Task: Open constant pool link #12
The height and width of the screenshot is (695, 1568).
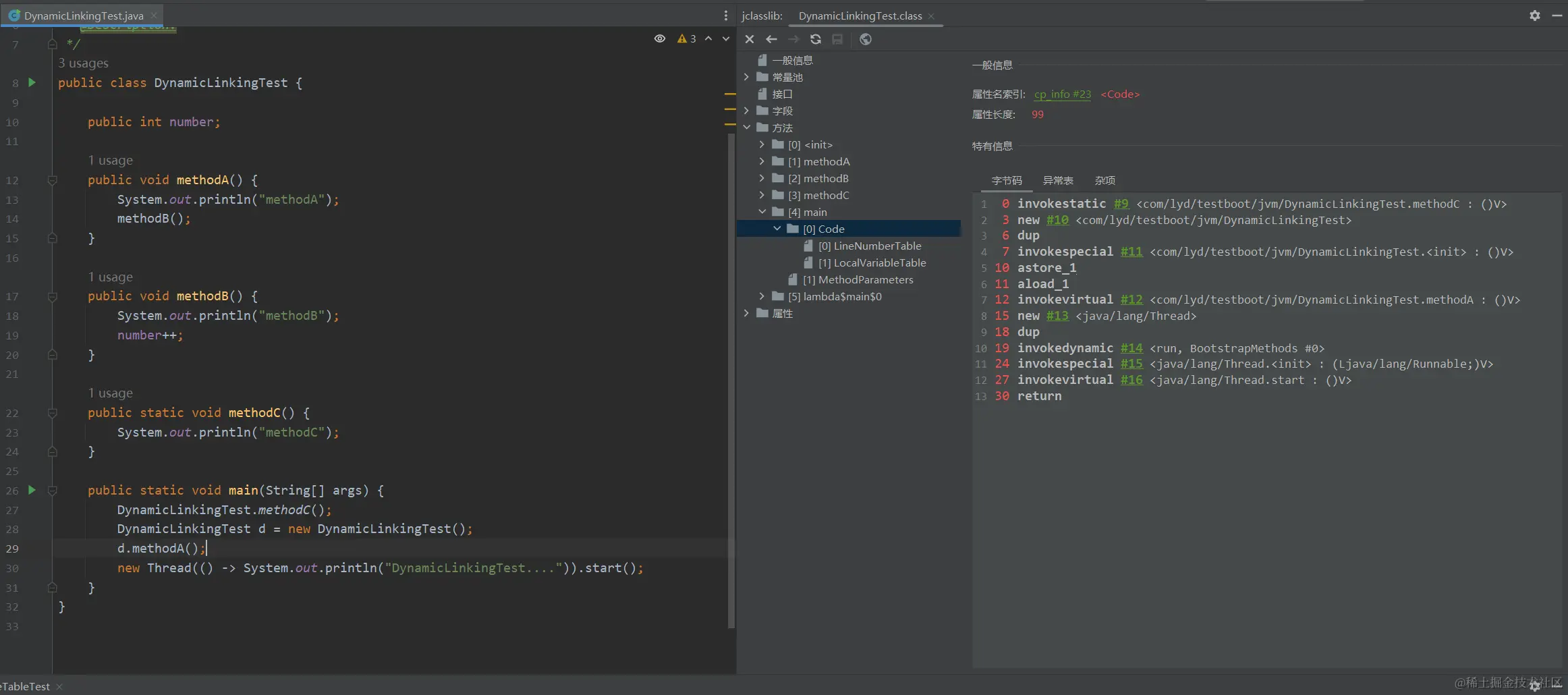Action: coord(1131,300)
